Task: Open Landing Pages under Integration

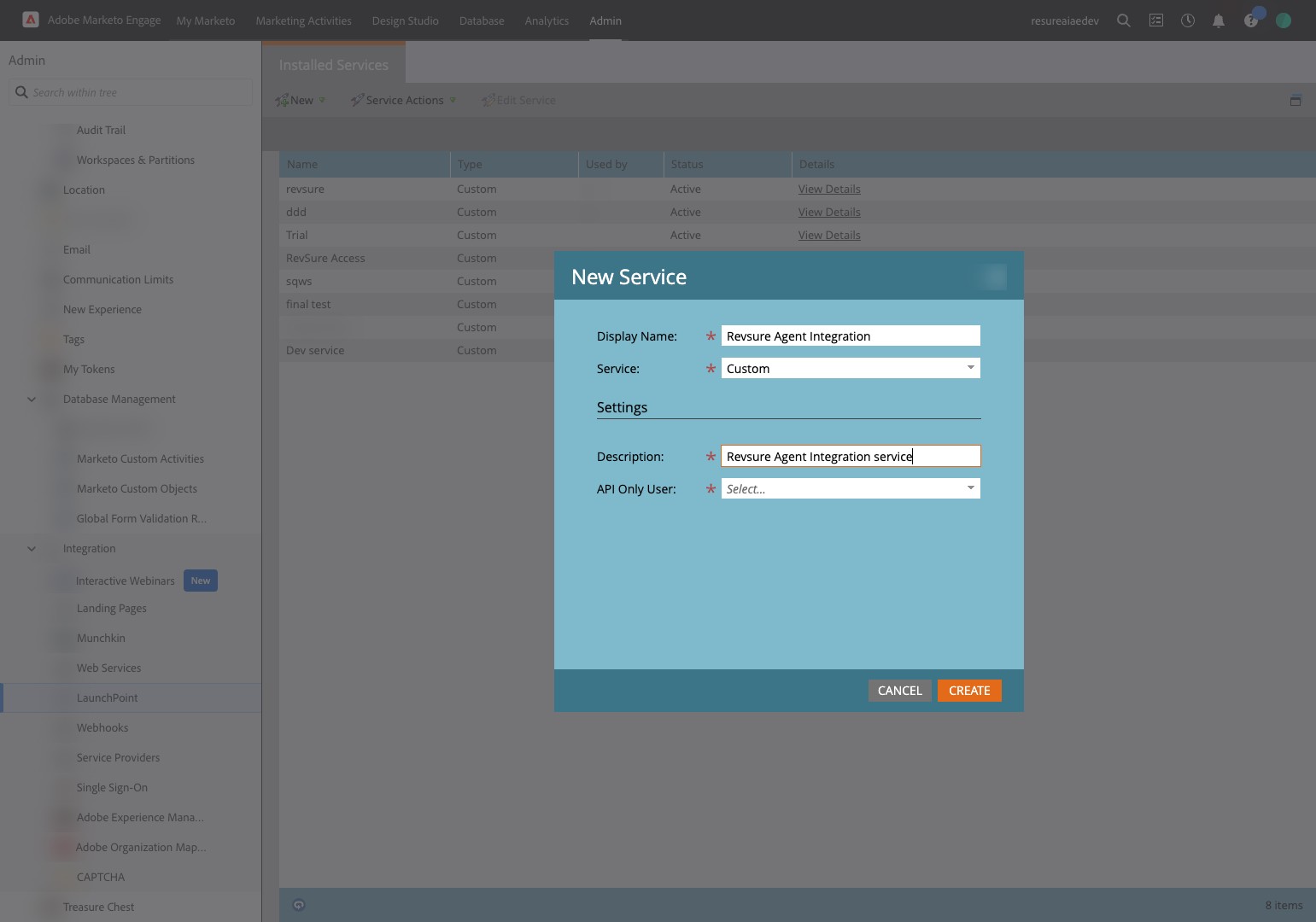Action: (112, 608)
